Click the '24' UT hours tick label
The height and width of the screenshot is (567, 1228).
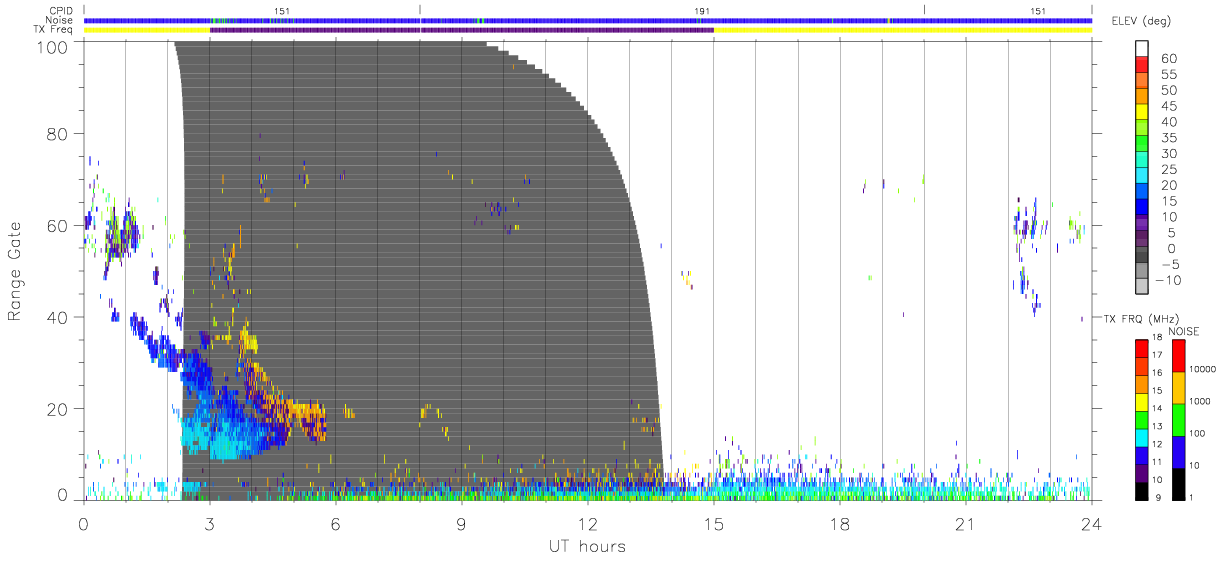tap(1091, 523)
